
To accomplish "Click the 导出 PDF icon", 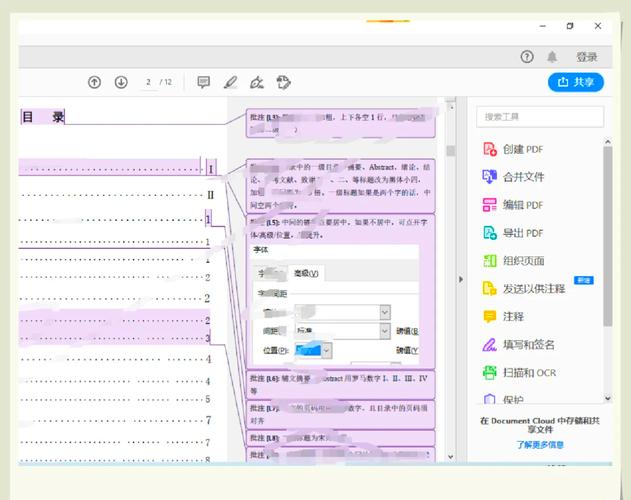I will (x=489, y=233).
